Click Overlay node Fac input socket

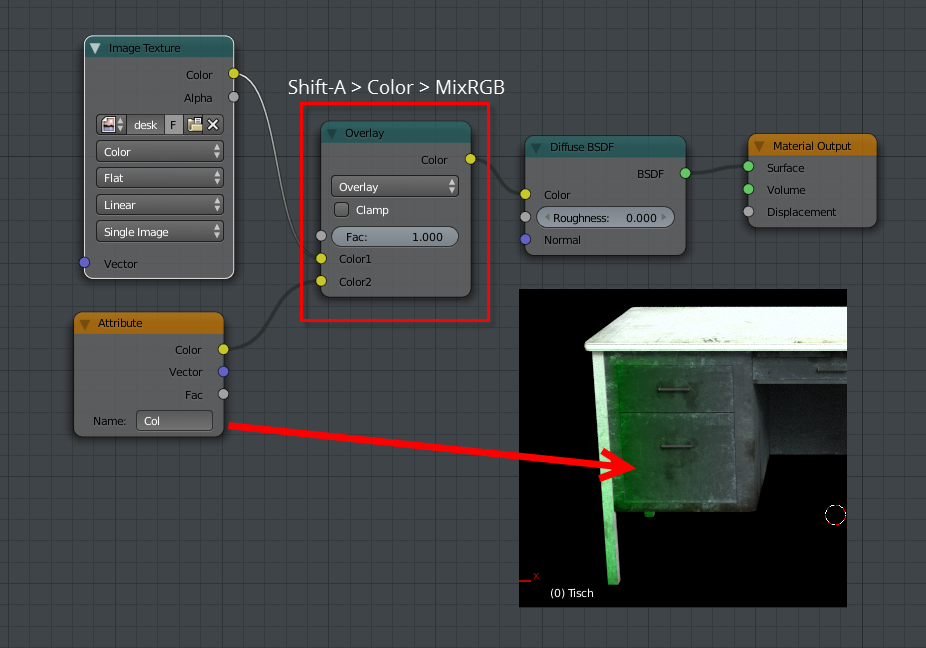[x=321, y=236]
